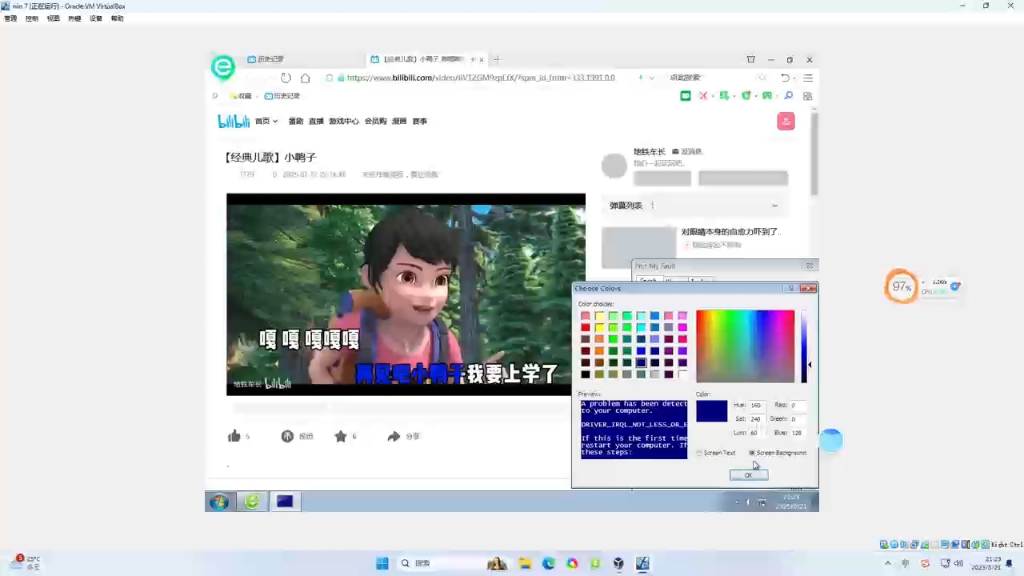The width and height of the screenshot is (1024, 576).
Task: Open 漫画 in bilibili navigation
Action: 399,121
